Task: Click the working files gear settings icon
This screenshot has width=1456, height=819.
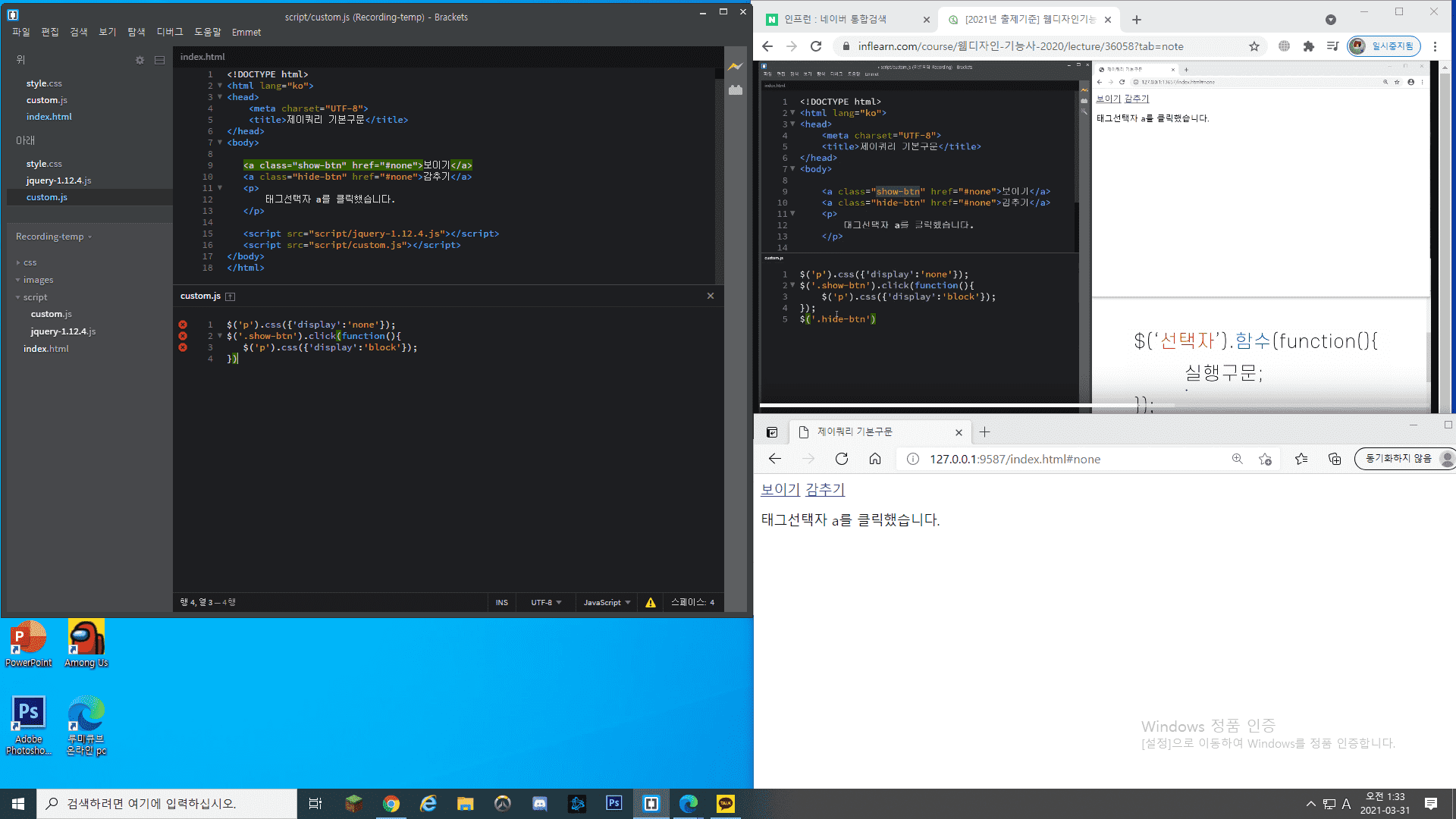Action: click(x=140, y=60)
